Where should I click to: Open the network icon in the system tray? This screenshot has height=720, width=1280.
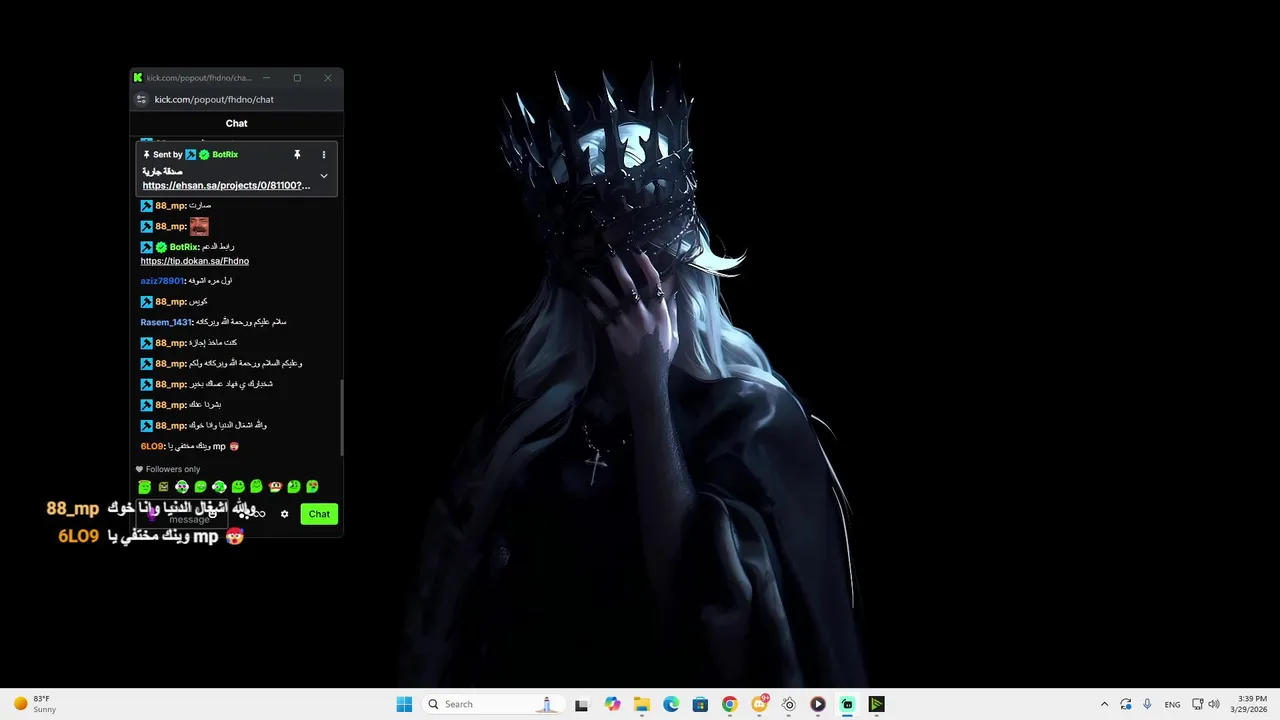[x=1198, y=704]
